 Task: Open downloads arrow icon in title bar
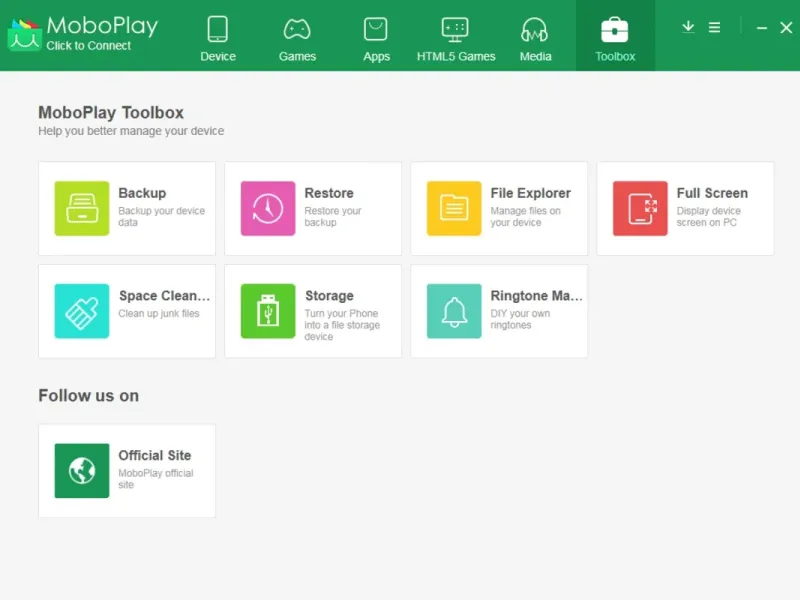point(688,27)
